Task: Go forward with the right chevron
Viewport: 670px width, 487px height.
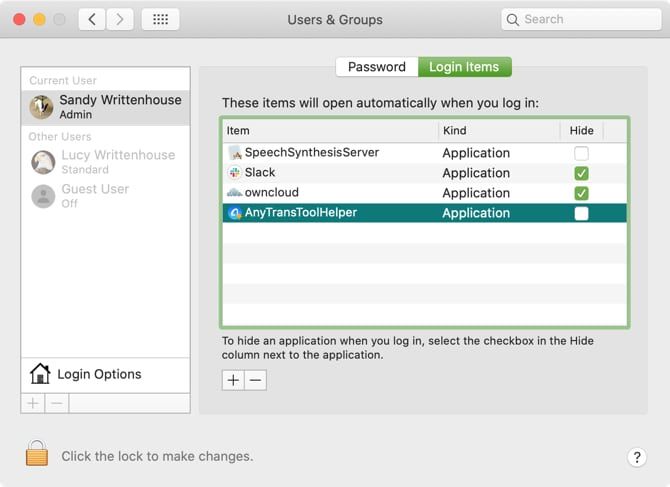Action: coord(120,19)
